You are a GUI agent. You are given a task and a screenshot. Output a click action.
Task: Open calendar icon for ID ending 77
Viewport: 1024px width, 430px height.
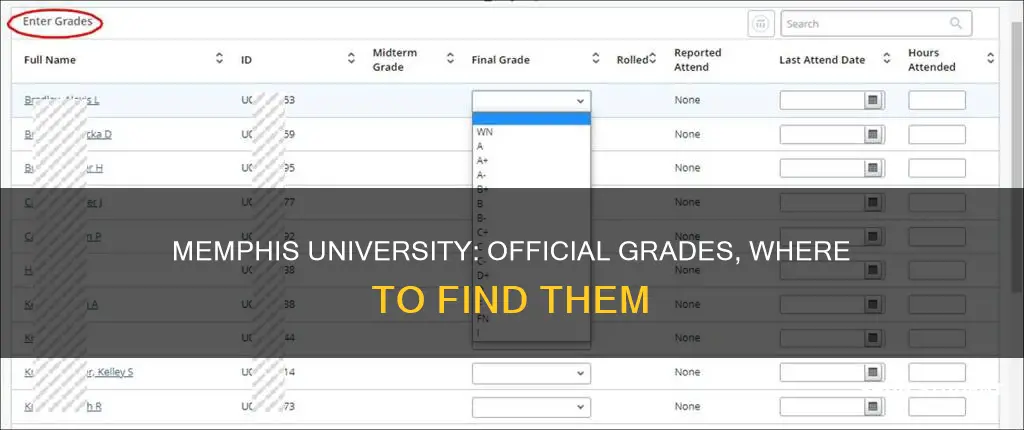click(872, 203)
